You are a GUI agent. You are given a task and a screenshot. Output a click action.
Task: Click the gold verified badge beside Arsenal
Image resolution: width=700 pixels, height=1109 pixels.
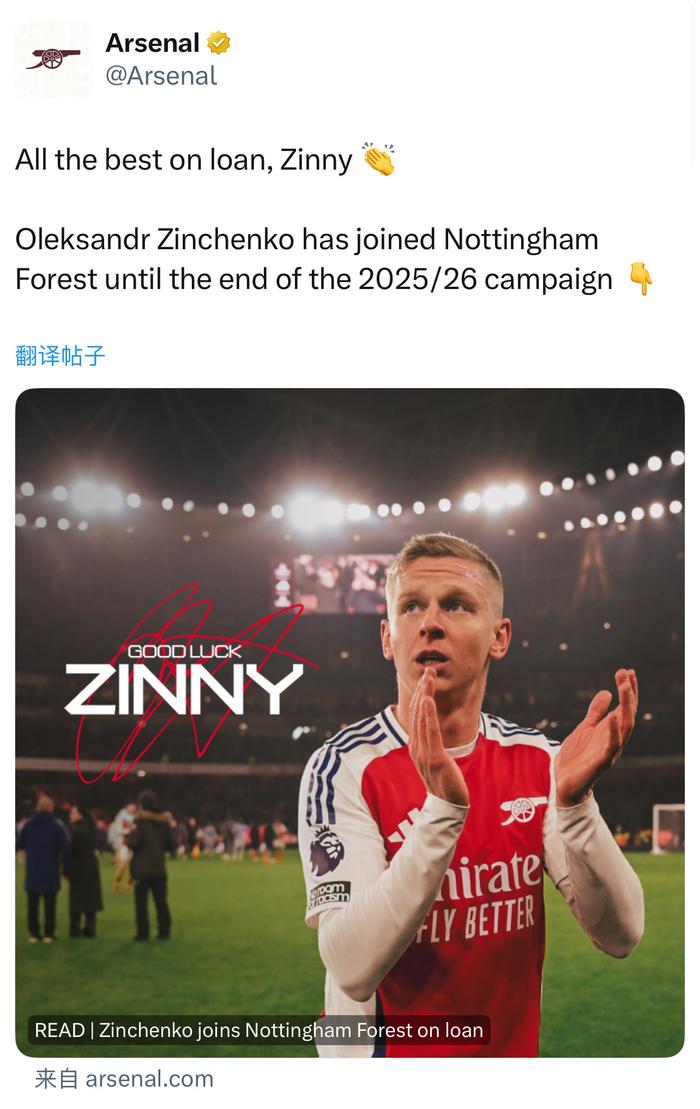pos(219,43)
